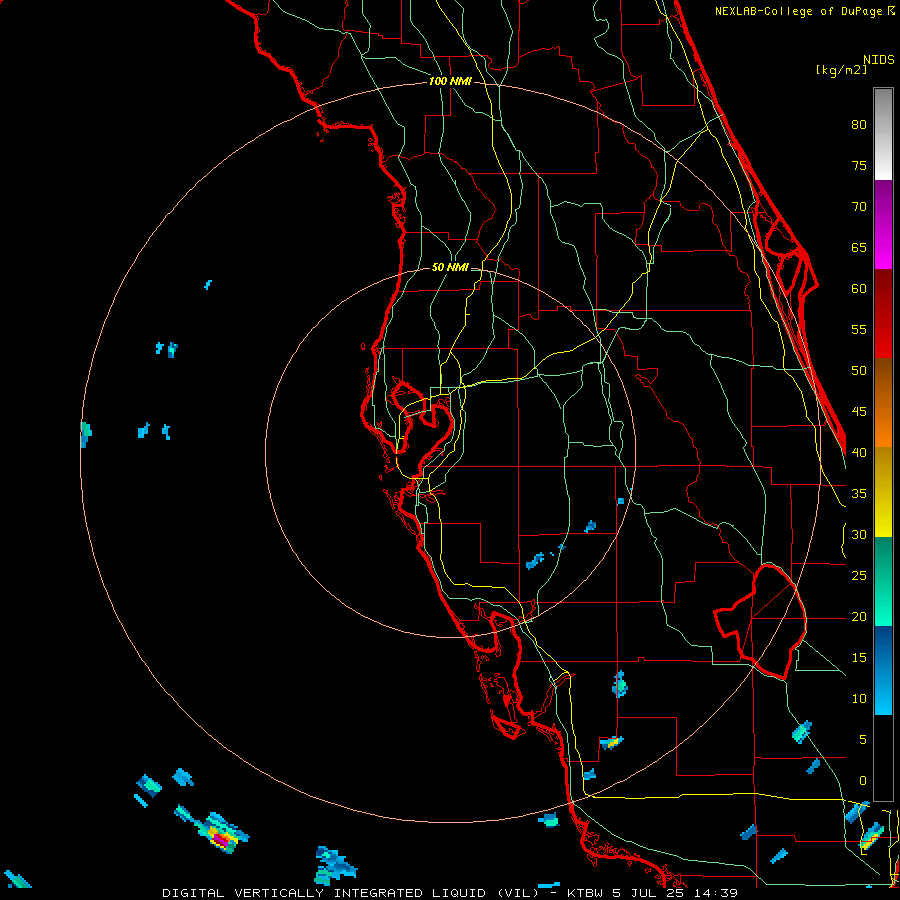The image size is (900, 900).
Task: Pick the cyan segment of the color bar
Action: coord(883,693)
